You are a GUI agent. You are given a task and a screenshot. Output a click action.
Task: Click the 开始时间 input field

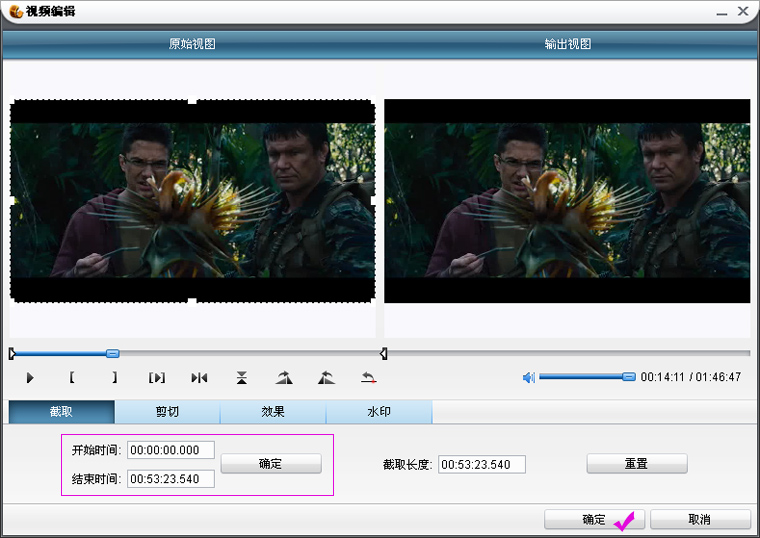[171, 450]
